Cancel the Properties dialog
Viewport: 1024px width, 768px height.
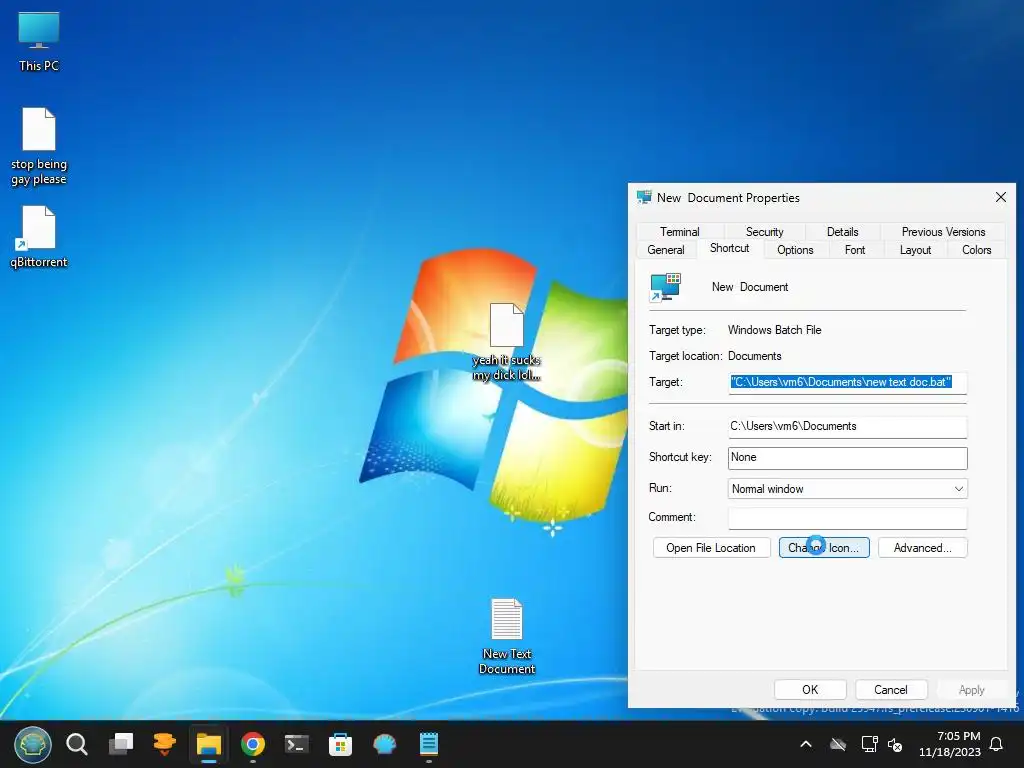tap(890, 690)
